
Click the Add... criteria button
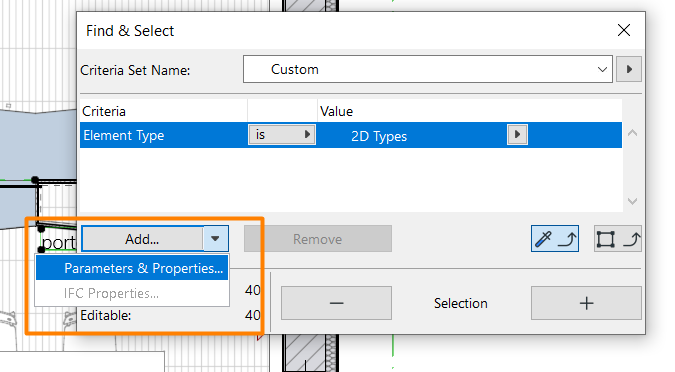point(142,239)
